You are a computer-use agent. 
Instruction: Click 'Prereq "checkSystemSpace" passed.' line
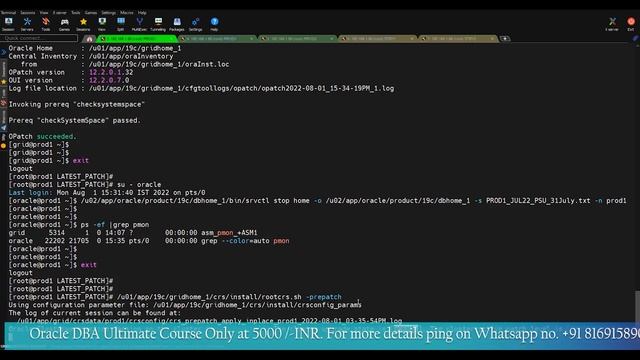74,120
